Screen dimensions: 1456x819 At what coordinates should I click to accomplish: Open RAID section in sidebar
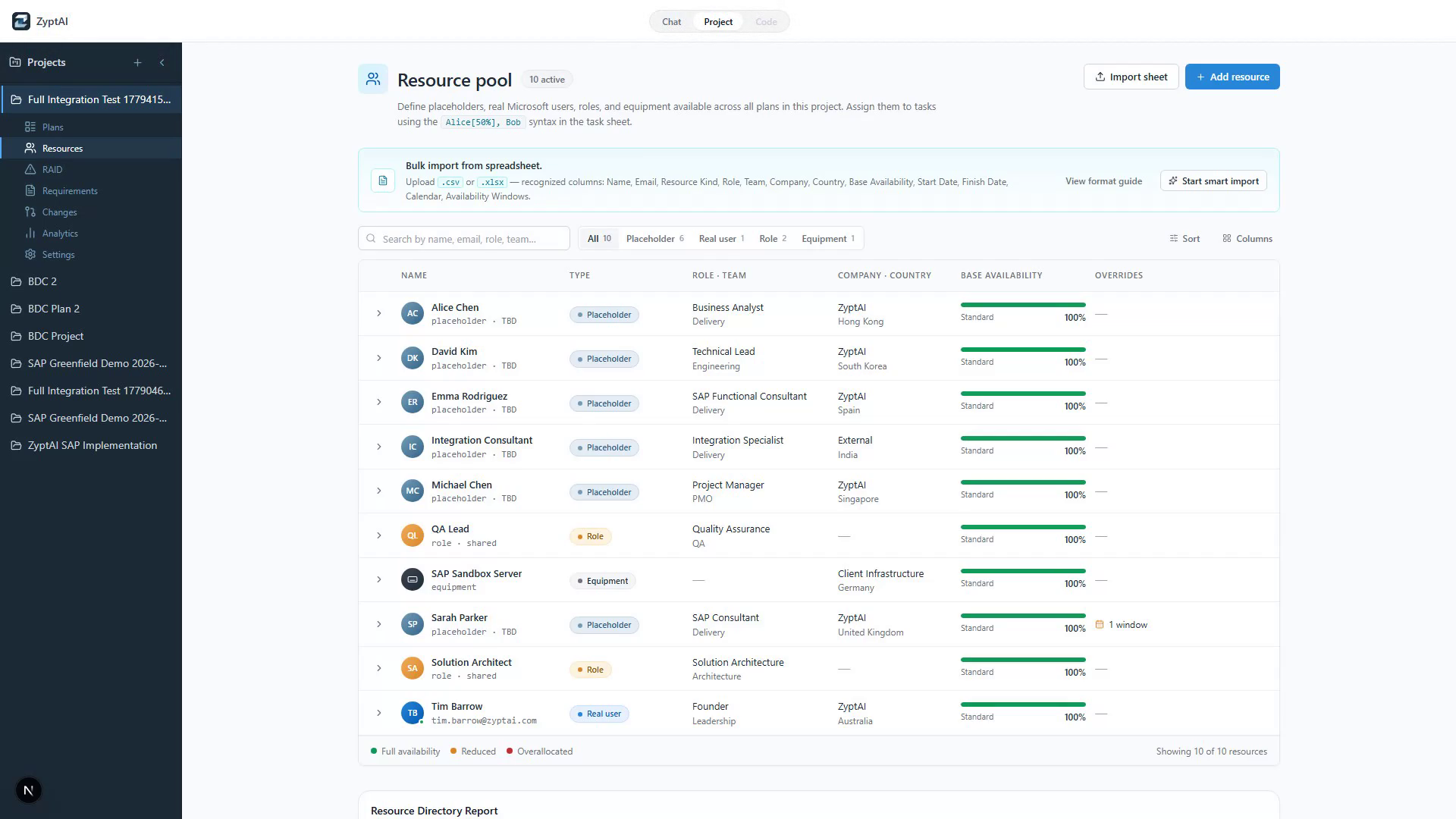point(52,169)
